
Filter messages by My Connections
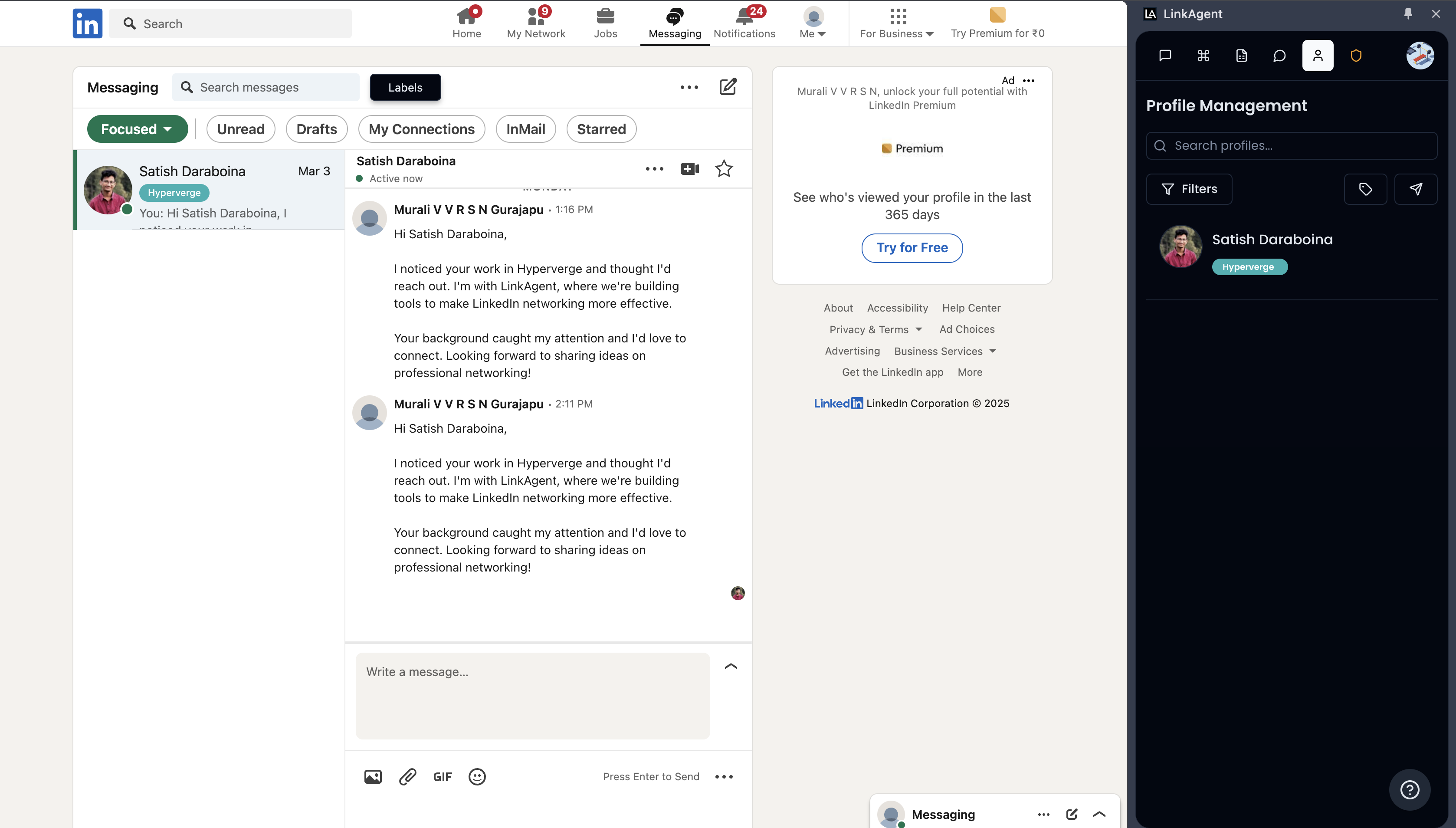(x=421, y=129)
